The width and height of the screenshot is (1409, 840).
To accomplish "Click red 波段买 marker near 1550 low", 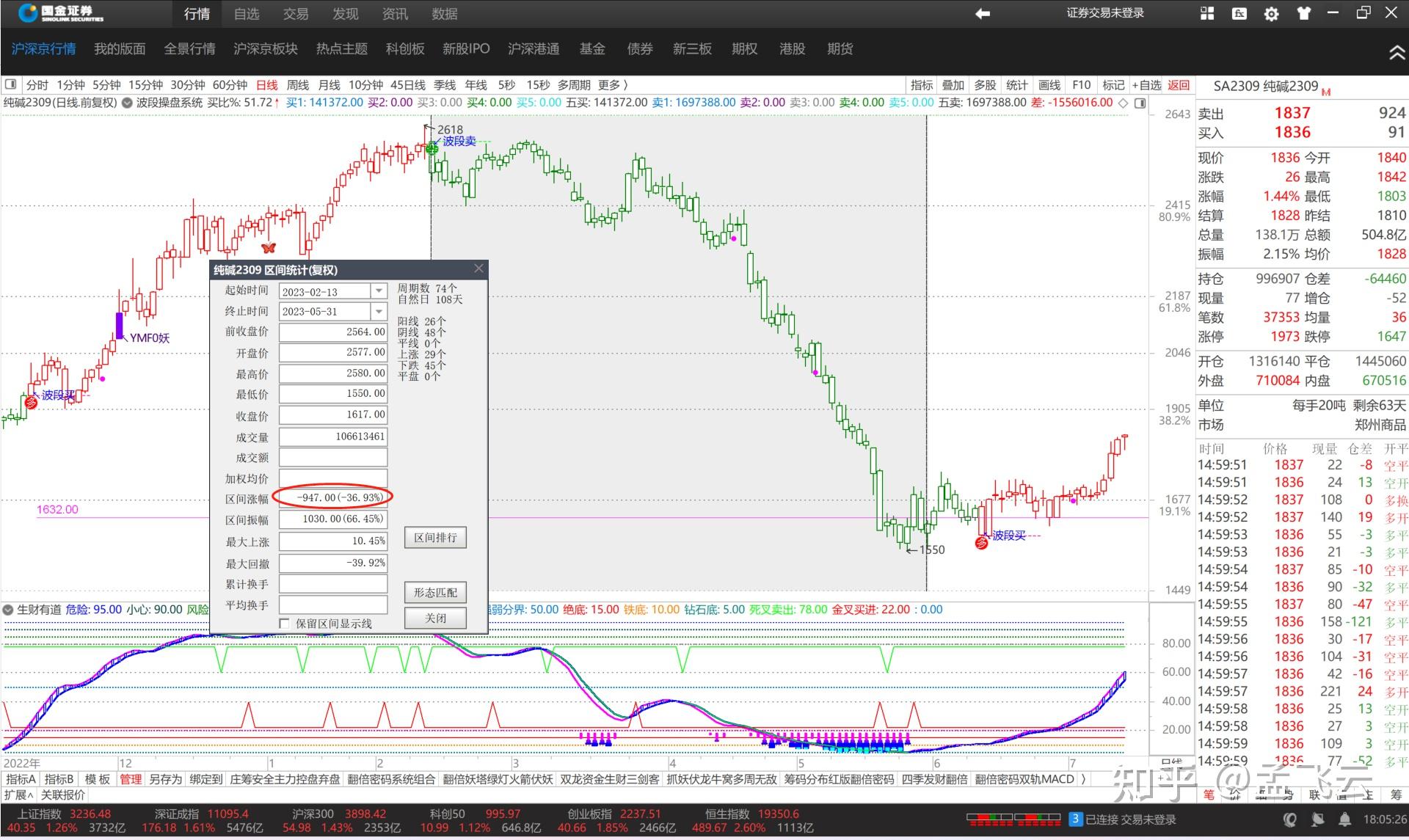I will pyautogui.click(x=981, y=543).
